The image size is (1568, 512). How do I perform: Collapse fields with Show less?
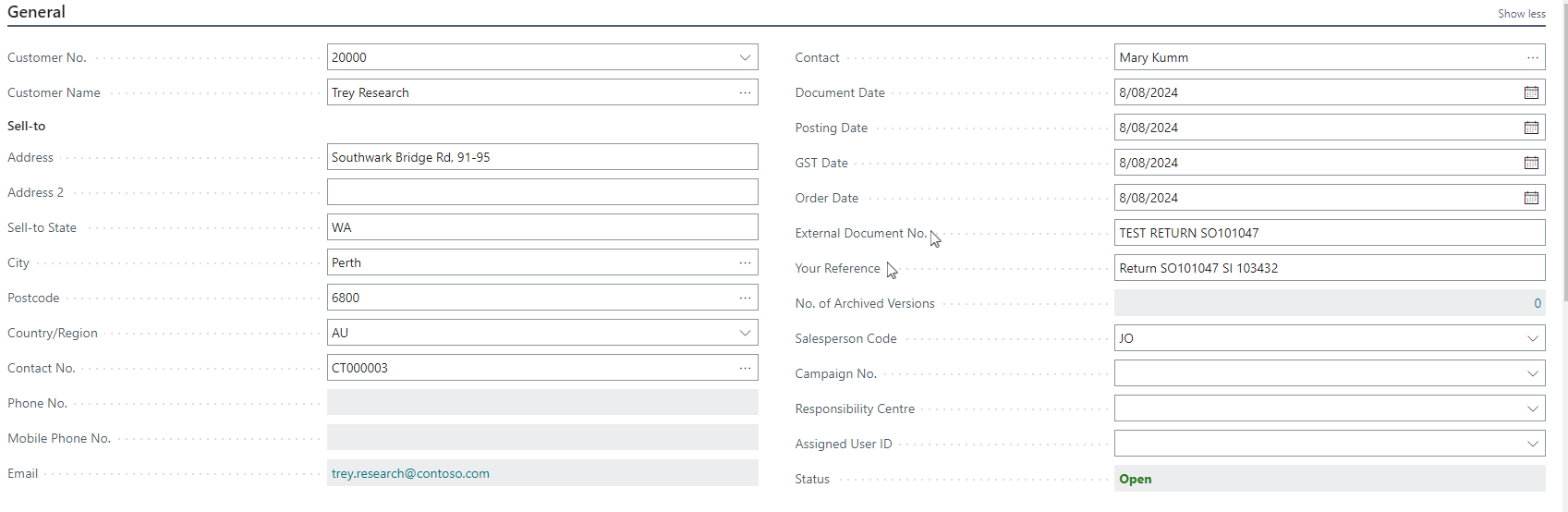(x=1521, y=14)
